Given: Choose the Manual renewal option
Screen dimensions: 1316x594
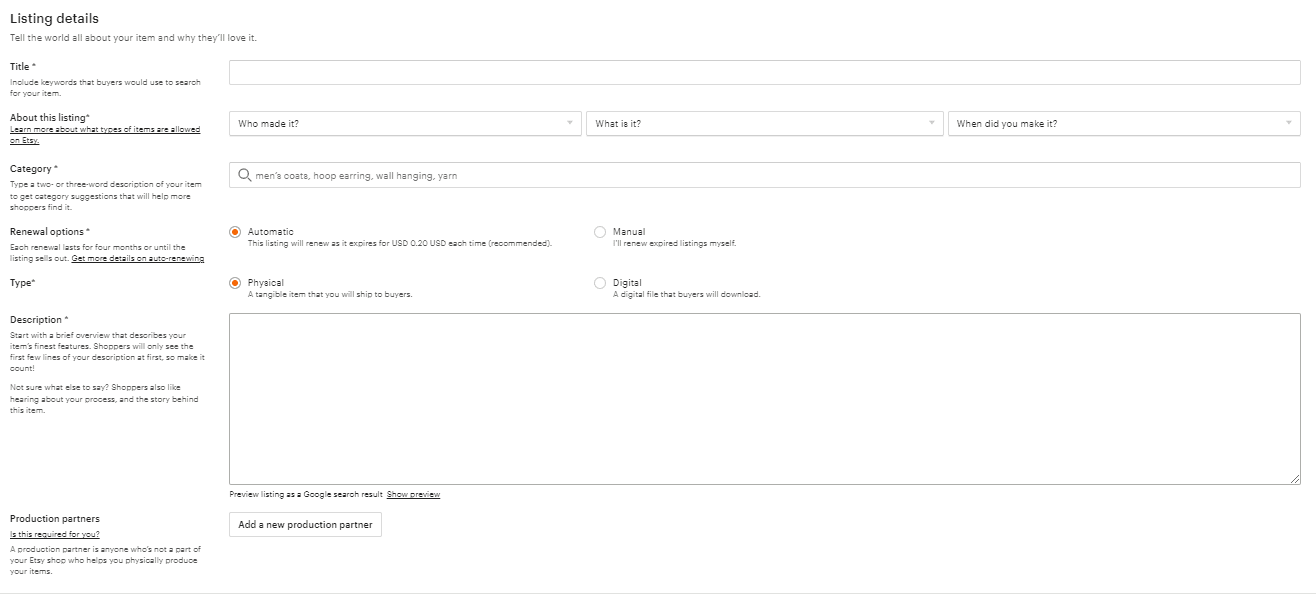Looking at the screenshot, I should pyautogui.click(x=600, y=232).
